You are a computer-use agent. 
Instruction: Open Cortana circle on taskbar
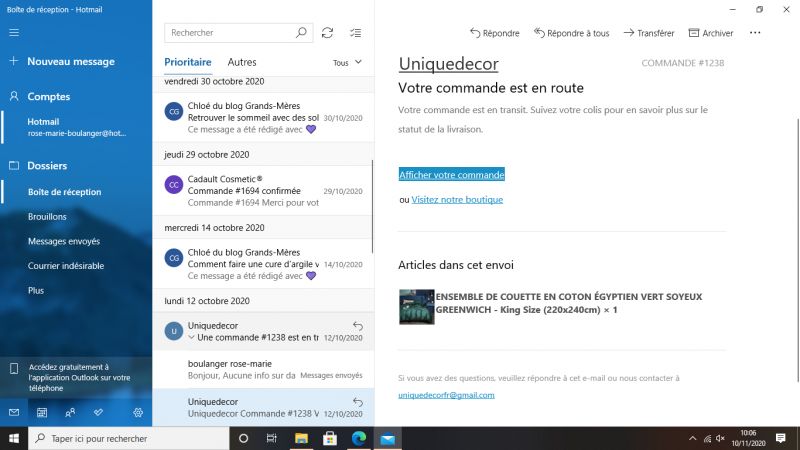point(243,438)
